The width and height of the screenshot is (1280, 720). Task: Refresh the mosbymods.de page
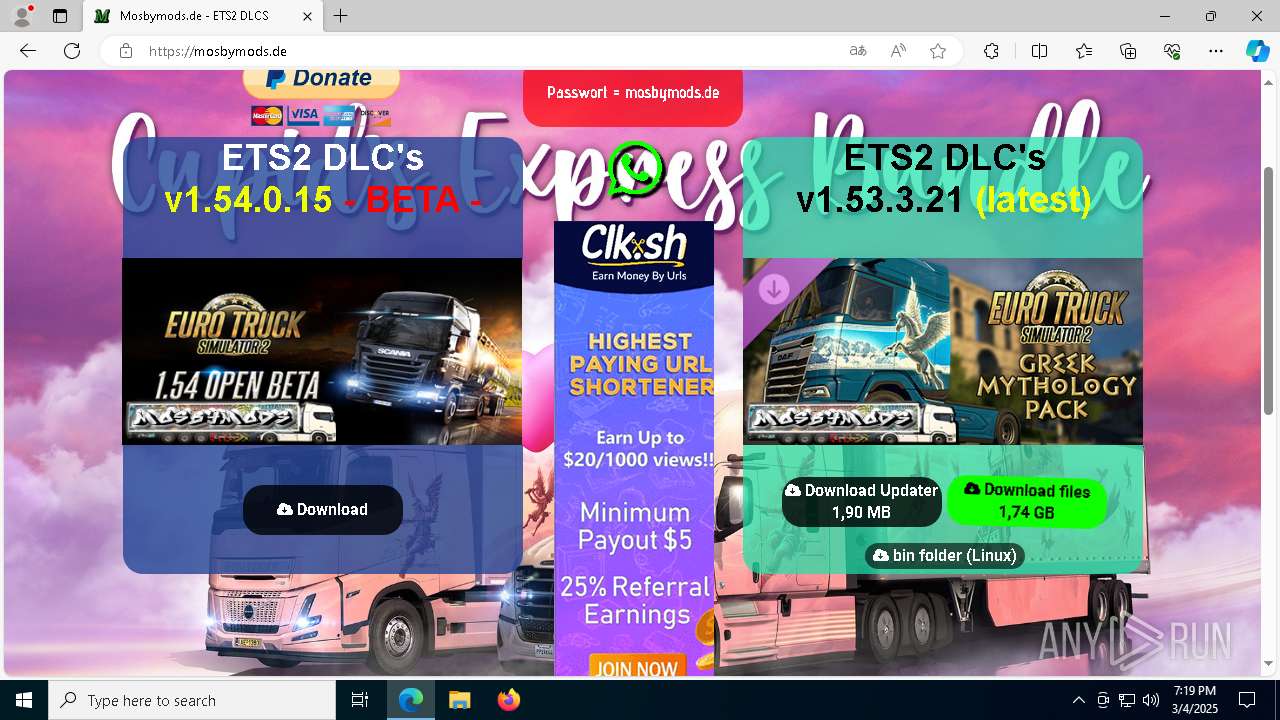(72, 51)
